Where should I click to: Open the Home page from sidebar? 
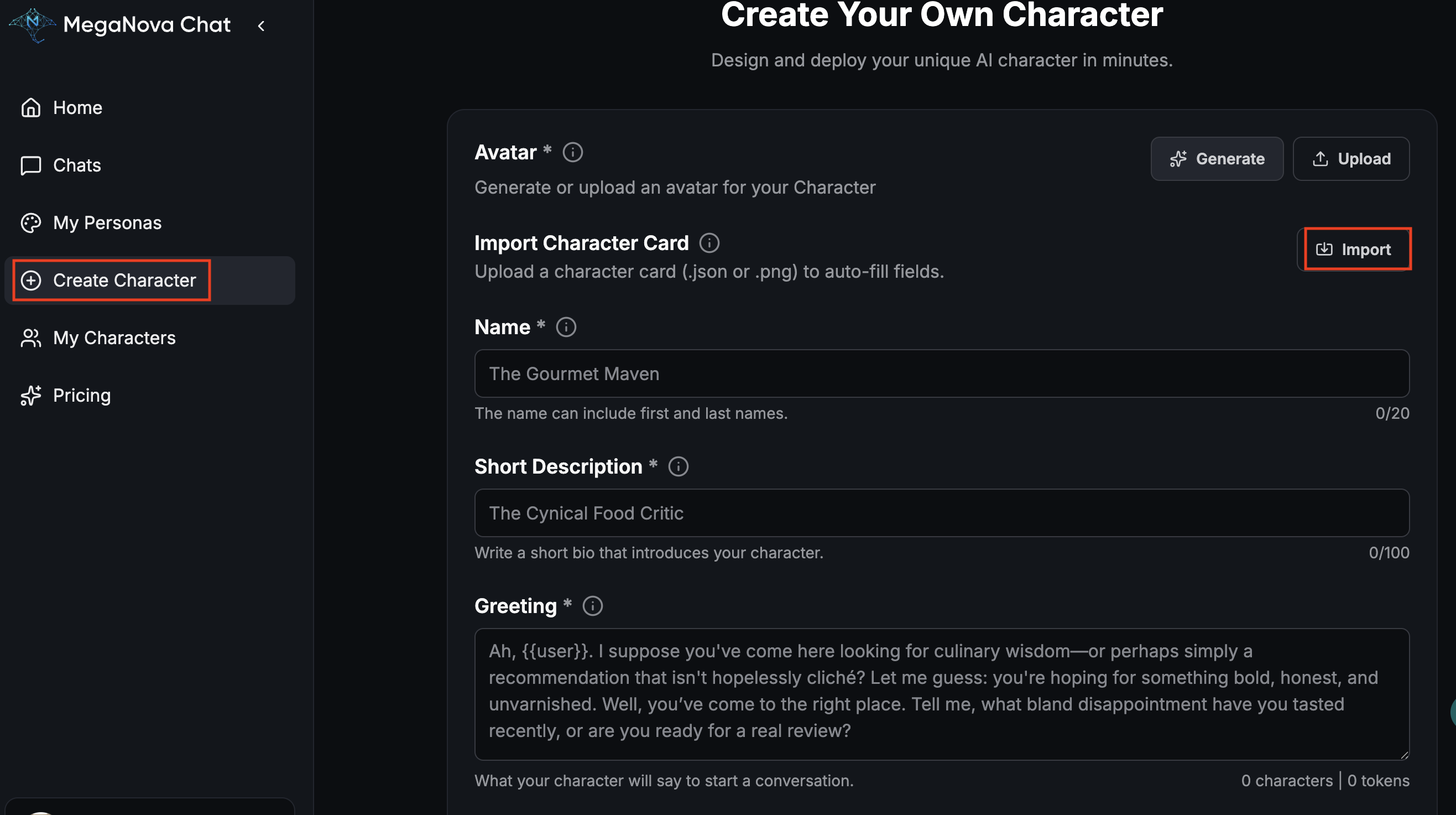77,107
